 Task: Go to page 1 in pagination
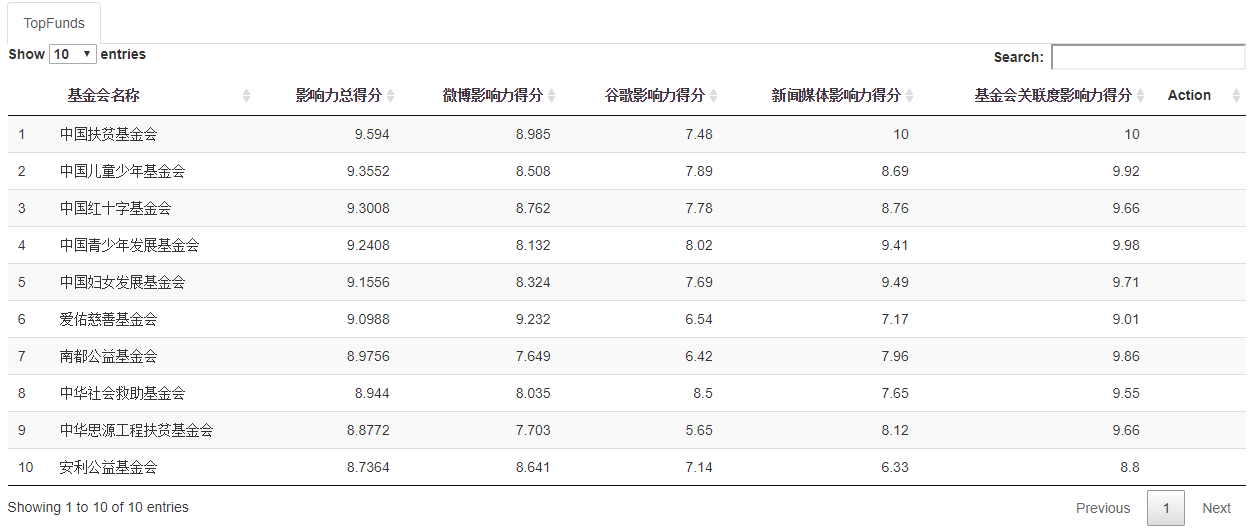click(1166, 508)
